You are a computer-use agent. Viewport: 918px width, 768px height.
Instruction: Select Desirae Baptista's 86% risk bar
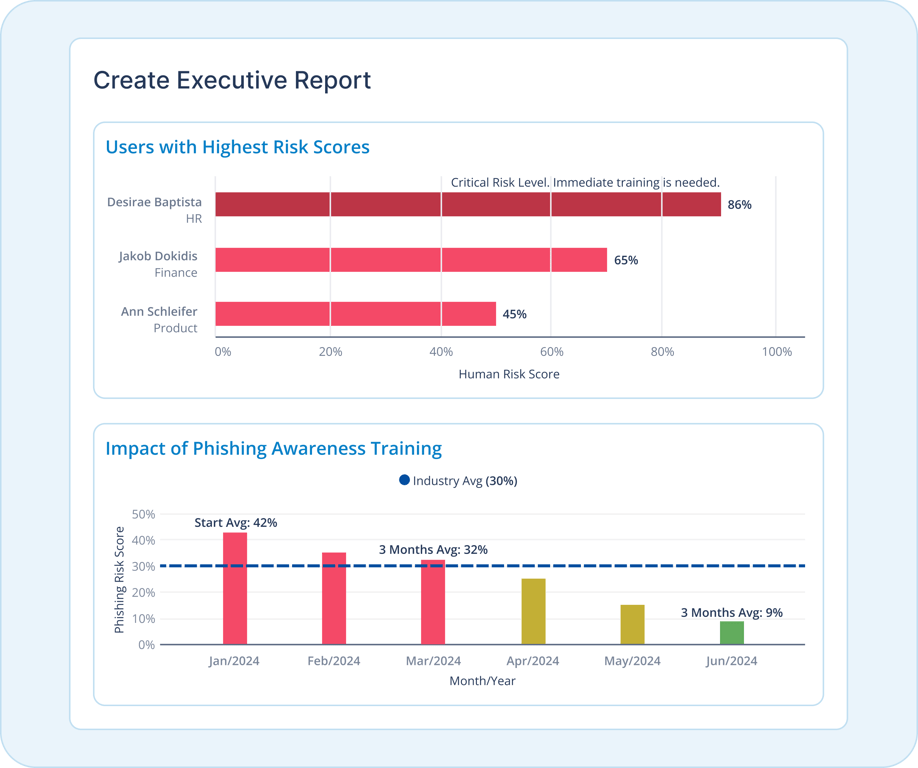tap(468, 204)
